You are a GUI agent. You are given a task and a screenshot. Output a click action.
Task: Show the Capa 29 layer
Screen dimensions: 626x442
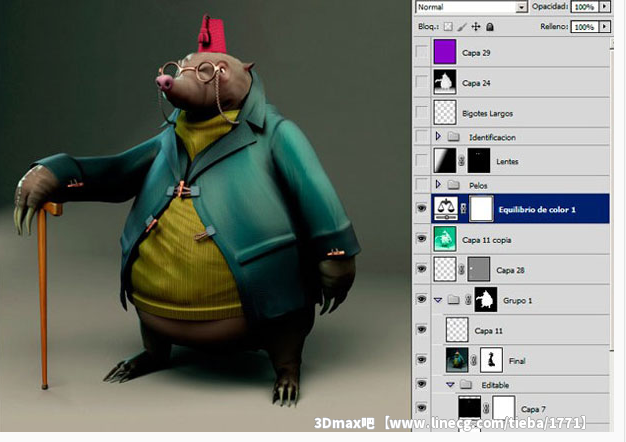[x=422, y=52]
